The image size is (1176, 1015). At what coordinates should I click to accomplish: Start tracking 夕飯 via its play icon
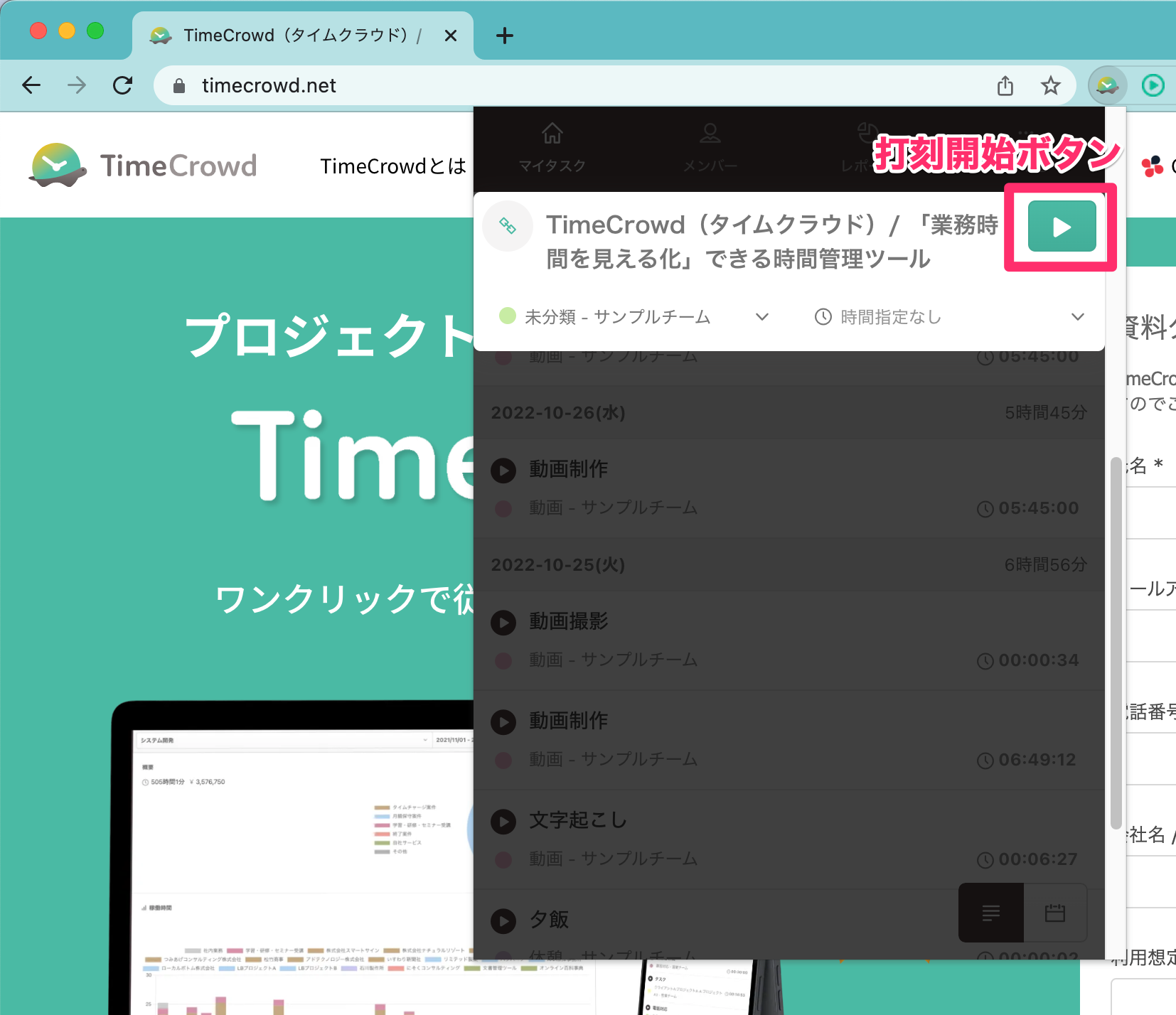click(x=503, y=921)
